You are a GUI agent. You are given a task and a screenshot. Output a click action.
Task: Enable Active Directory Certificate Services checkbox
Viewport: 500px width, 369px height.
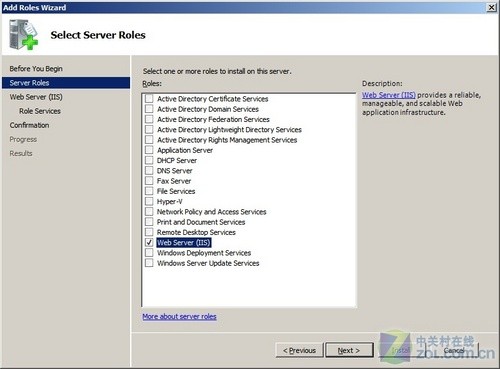tap(149, 99)
